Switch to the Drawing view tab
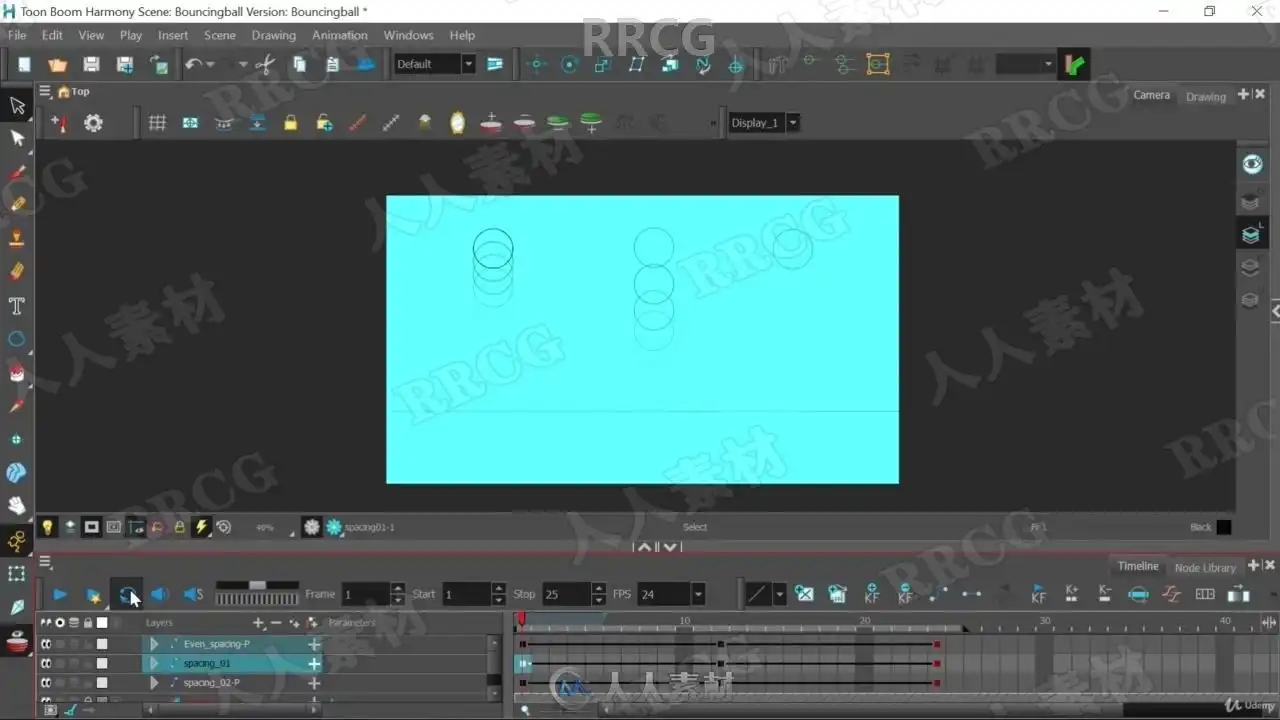The image size is (1280, 720). pyautogui.click(x=1206, y=96)
